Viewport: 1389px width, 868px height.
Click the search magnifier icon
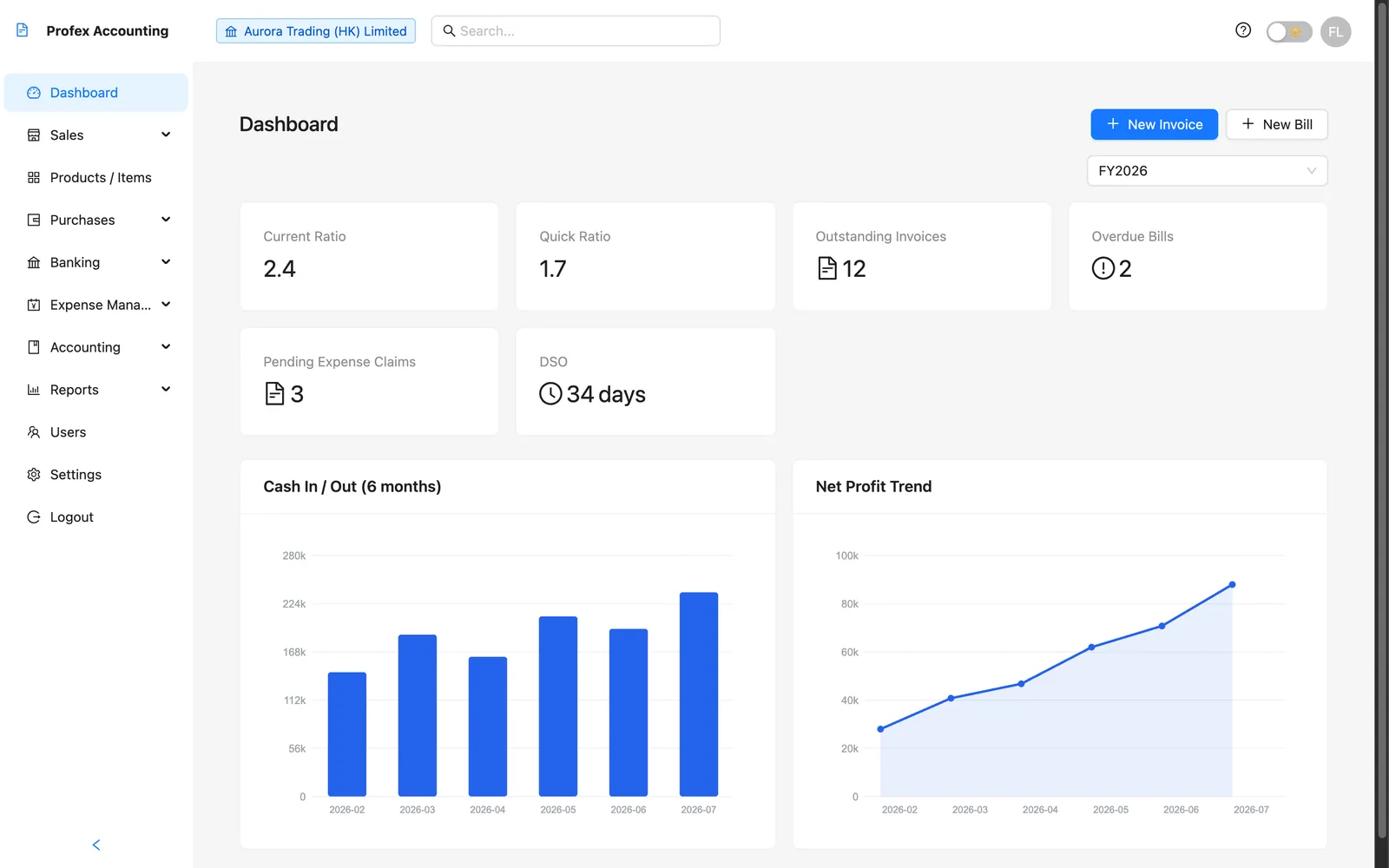[449, 31]
